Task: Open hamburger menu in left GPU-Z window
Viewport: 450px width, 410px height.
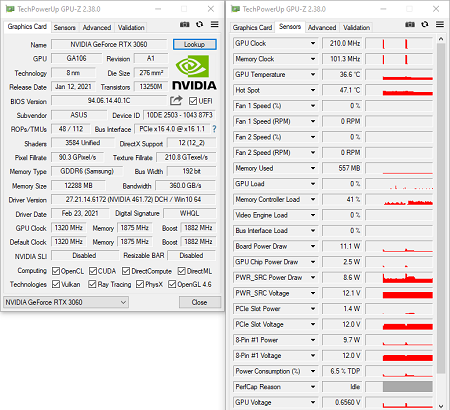Action: pos(215,24)
